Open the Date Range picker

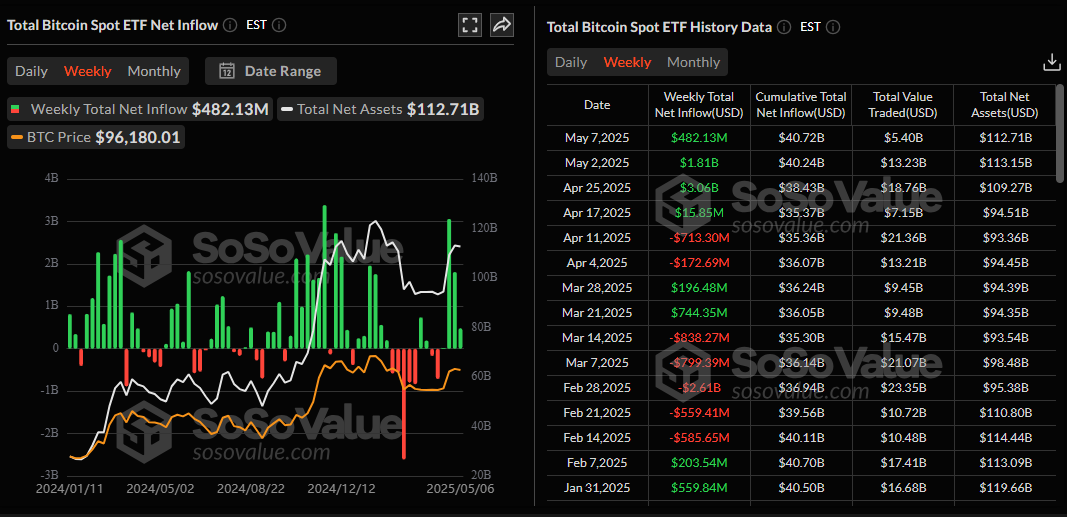(271, 71)
